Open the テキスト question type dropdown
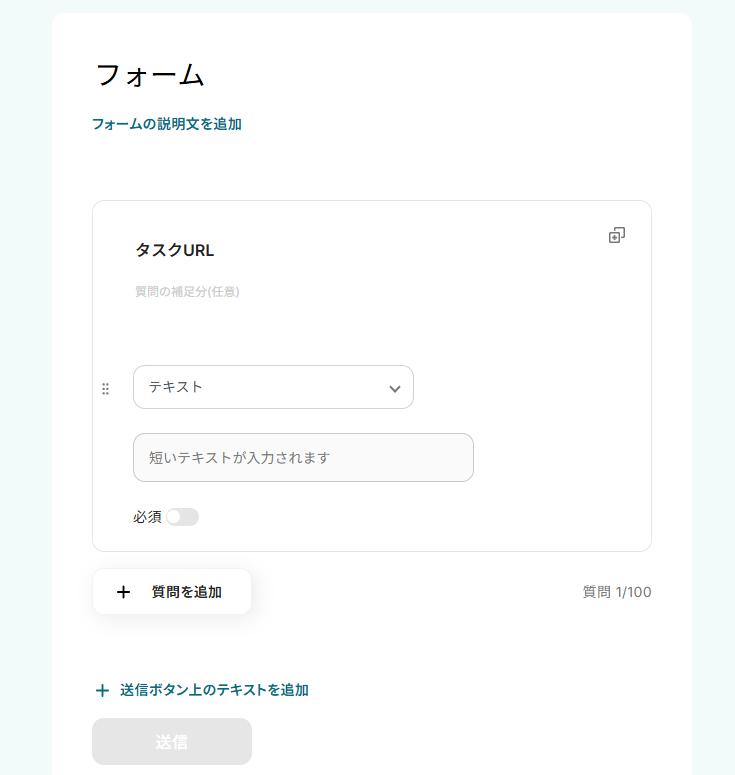735x775 pixels. click(262, 387)
